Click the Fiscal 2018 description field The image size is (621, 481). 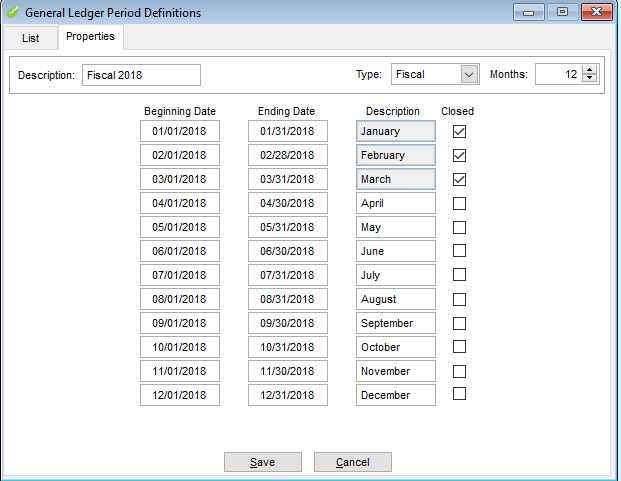click(x=141, y=75)
